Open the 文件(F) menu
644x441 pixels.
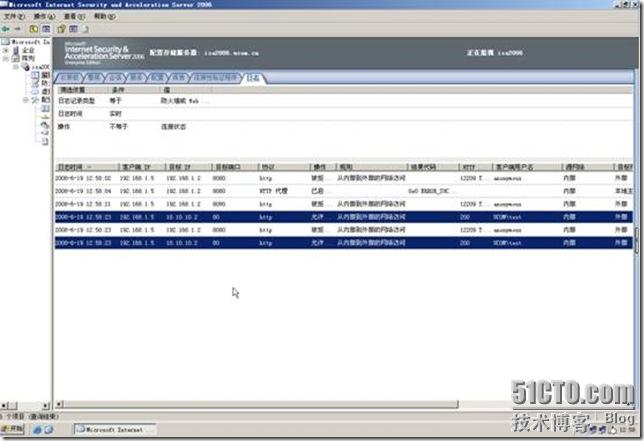(x=14, y=16)
